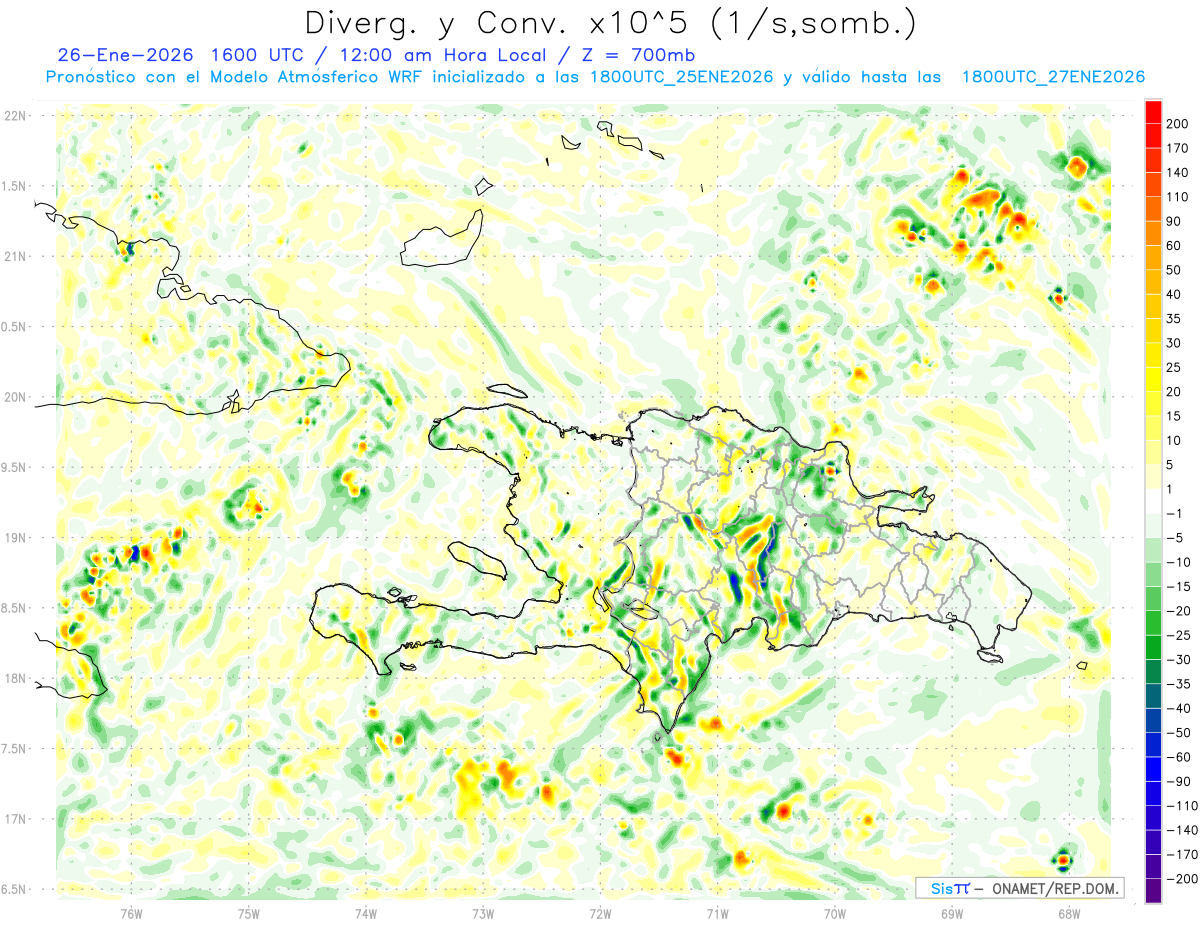Click the '8.5N' axis label

(15, 608)
